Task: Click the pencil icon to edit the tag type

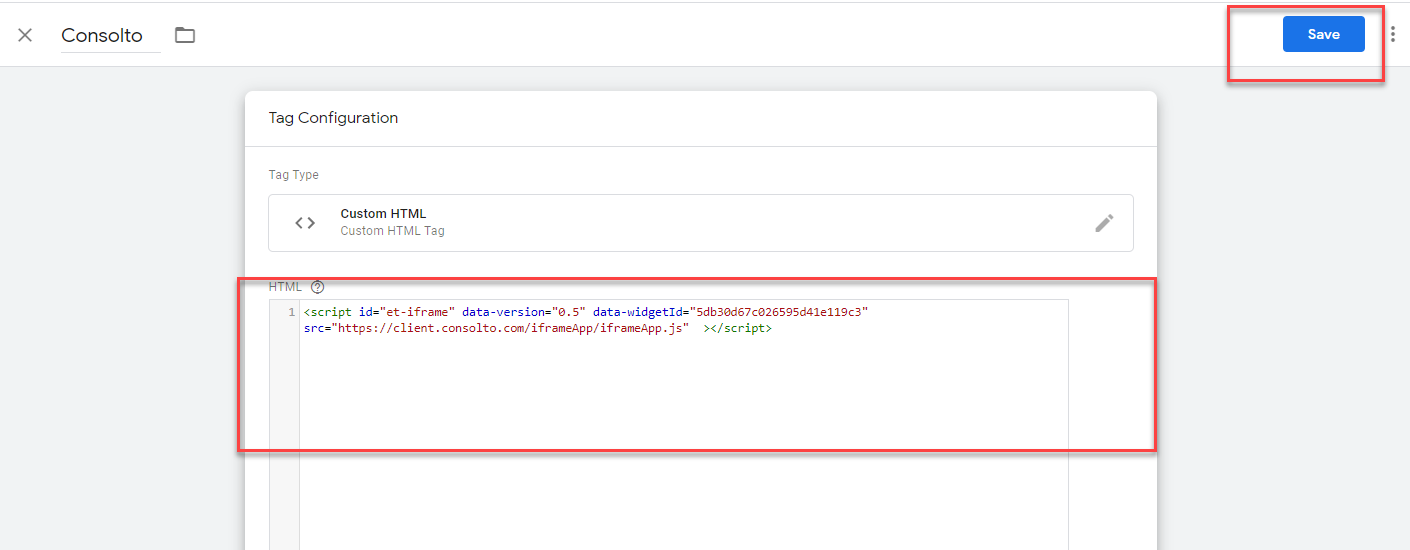Action: 1104,222
